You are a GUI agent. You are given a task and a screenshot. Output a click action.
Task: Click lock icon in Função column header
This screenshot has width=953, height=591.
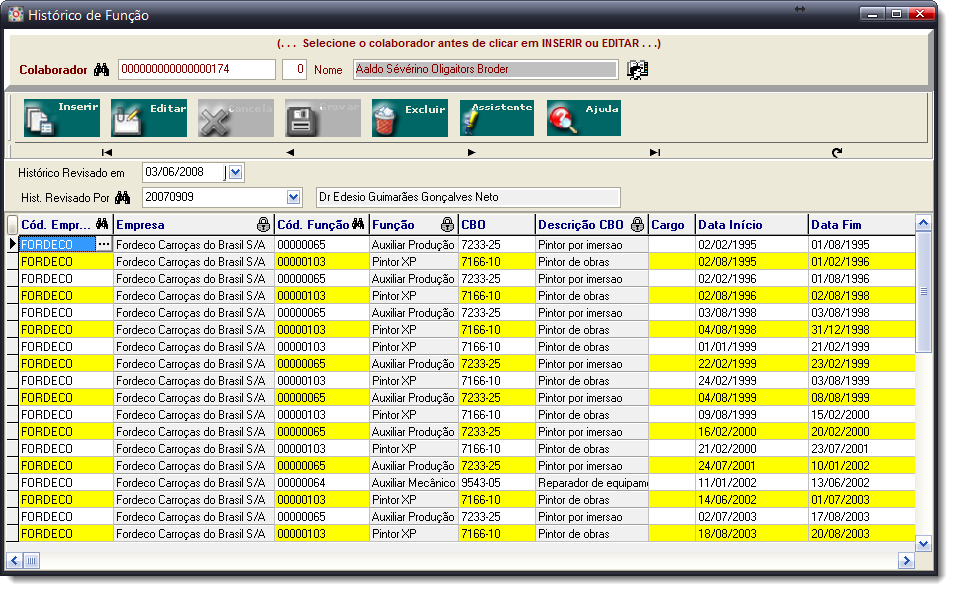click(x=447, y=224)
